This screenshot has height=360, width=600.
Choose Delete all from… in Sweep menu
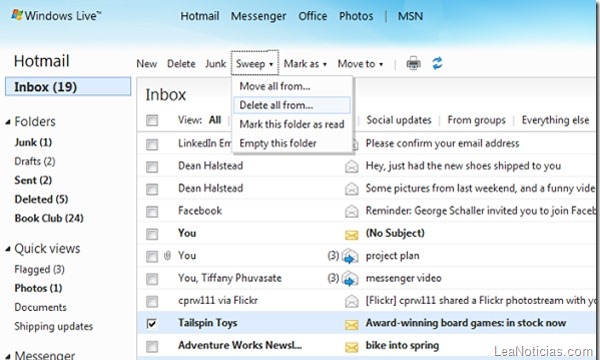pos(292,105)
